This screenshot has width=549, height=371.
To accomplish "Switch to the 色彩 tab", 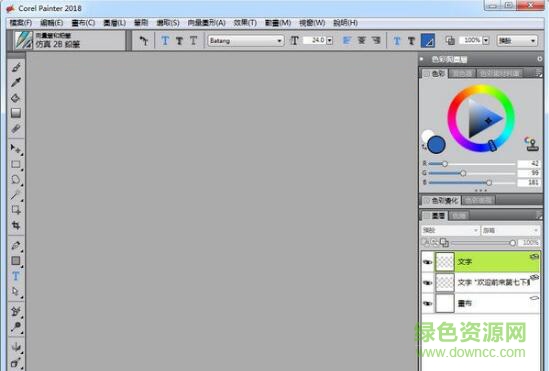I will (x=434, y=74).
